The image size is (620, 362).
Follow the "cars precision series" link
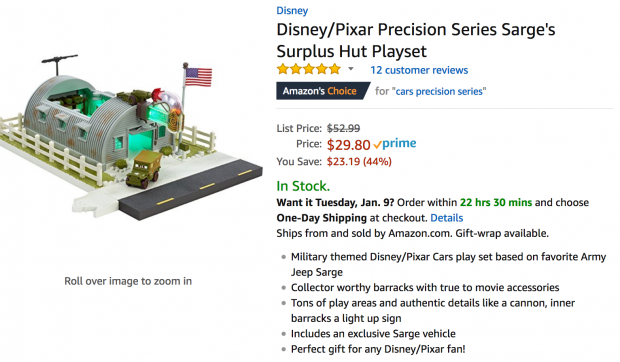(439, 91)
